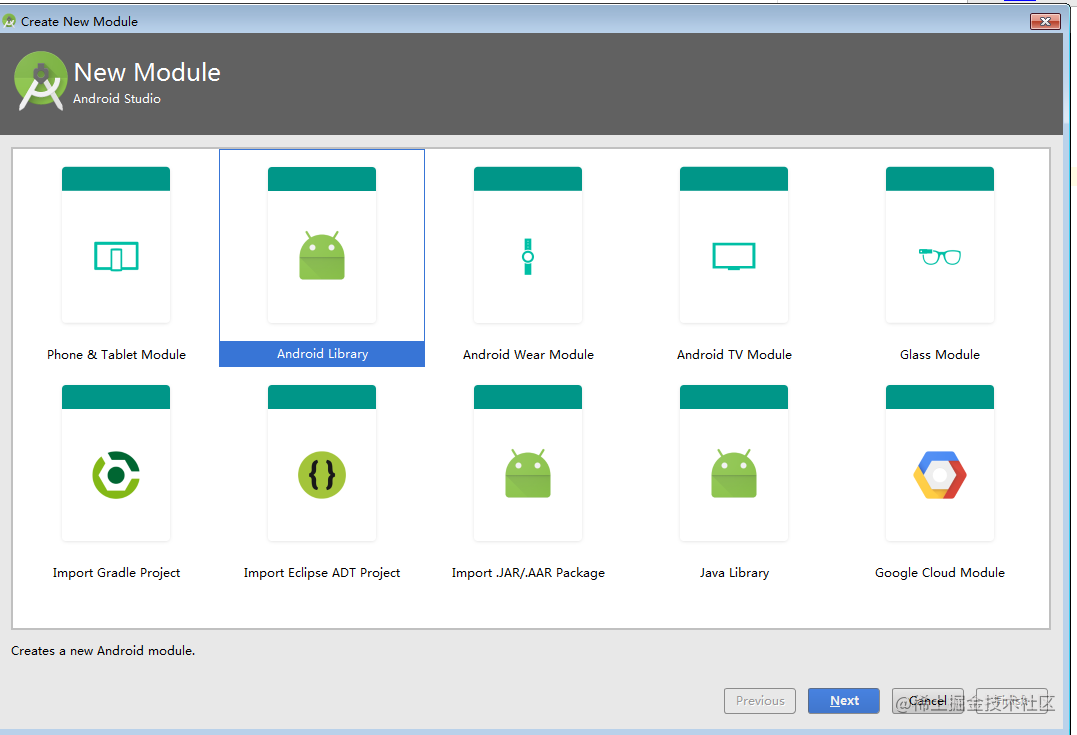1077x735 pixels.
Task: Click the 'Android Wear Module' label
Action: [x=528, y=354]
